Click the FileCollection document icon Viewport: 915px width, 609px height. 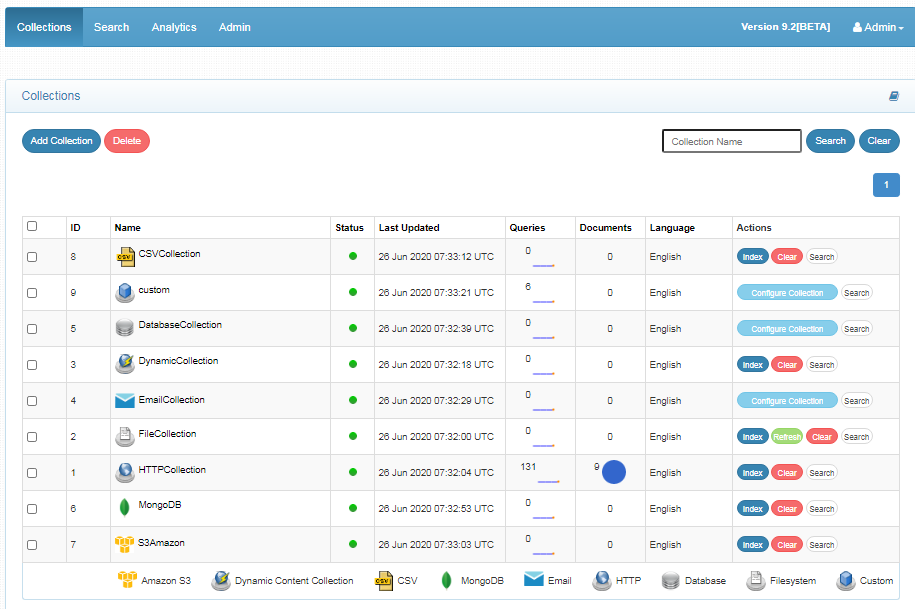[x=124, y=436]
